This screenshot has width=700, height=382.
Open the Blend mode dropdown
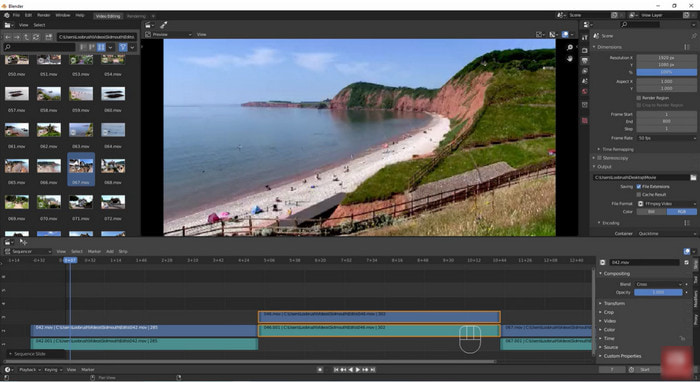click(658, 284)
